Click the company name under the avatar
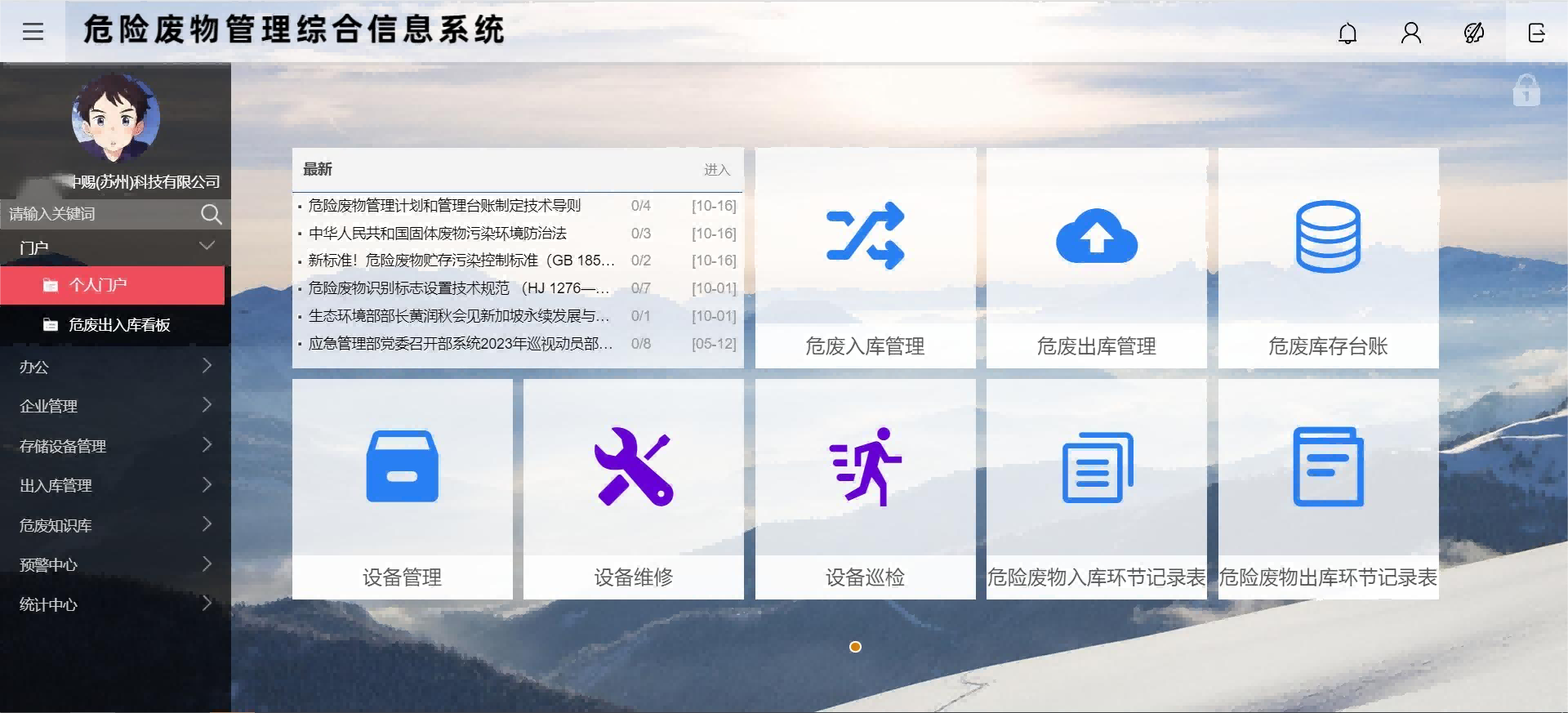Image resolution: width=1568 pixels, height=713 pixels. click(145, 182)
